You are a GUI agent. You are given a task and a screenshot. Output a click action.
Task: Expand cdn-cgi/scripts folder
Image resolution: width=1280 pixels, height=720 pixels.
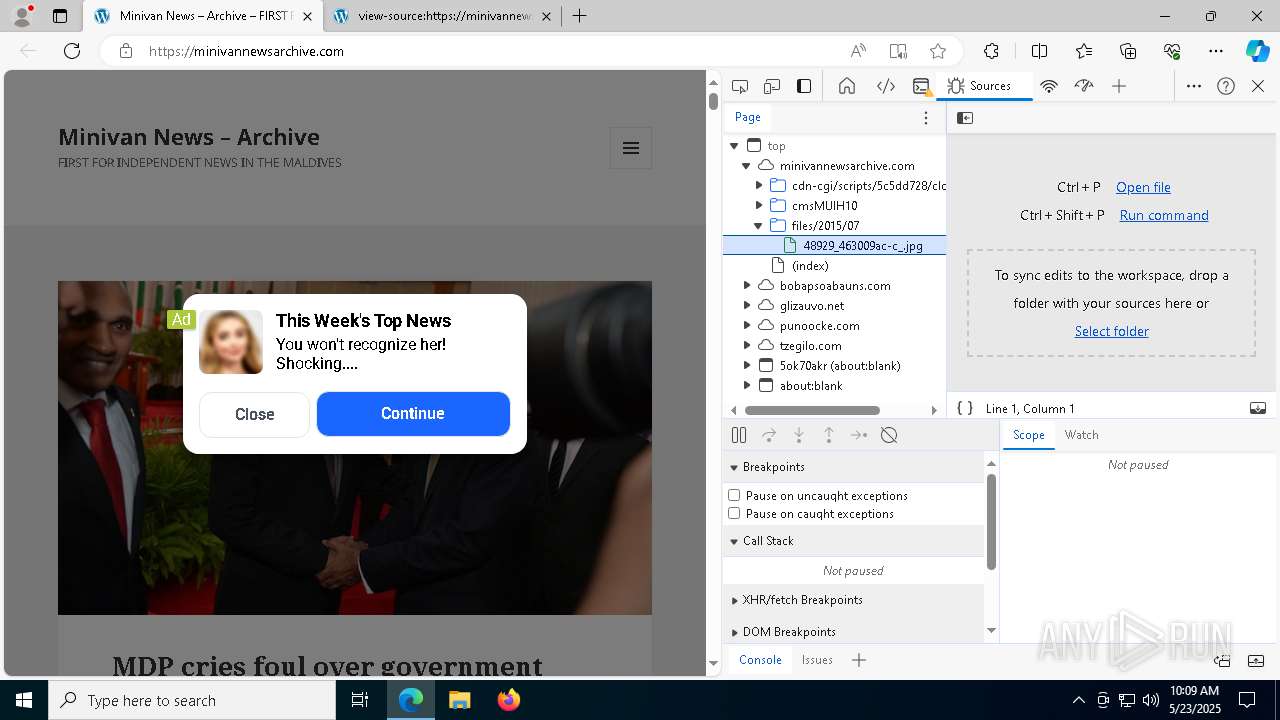[759, 186]
